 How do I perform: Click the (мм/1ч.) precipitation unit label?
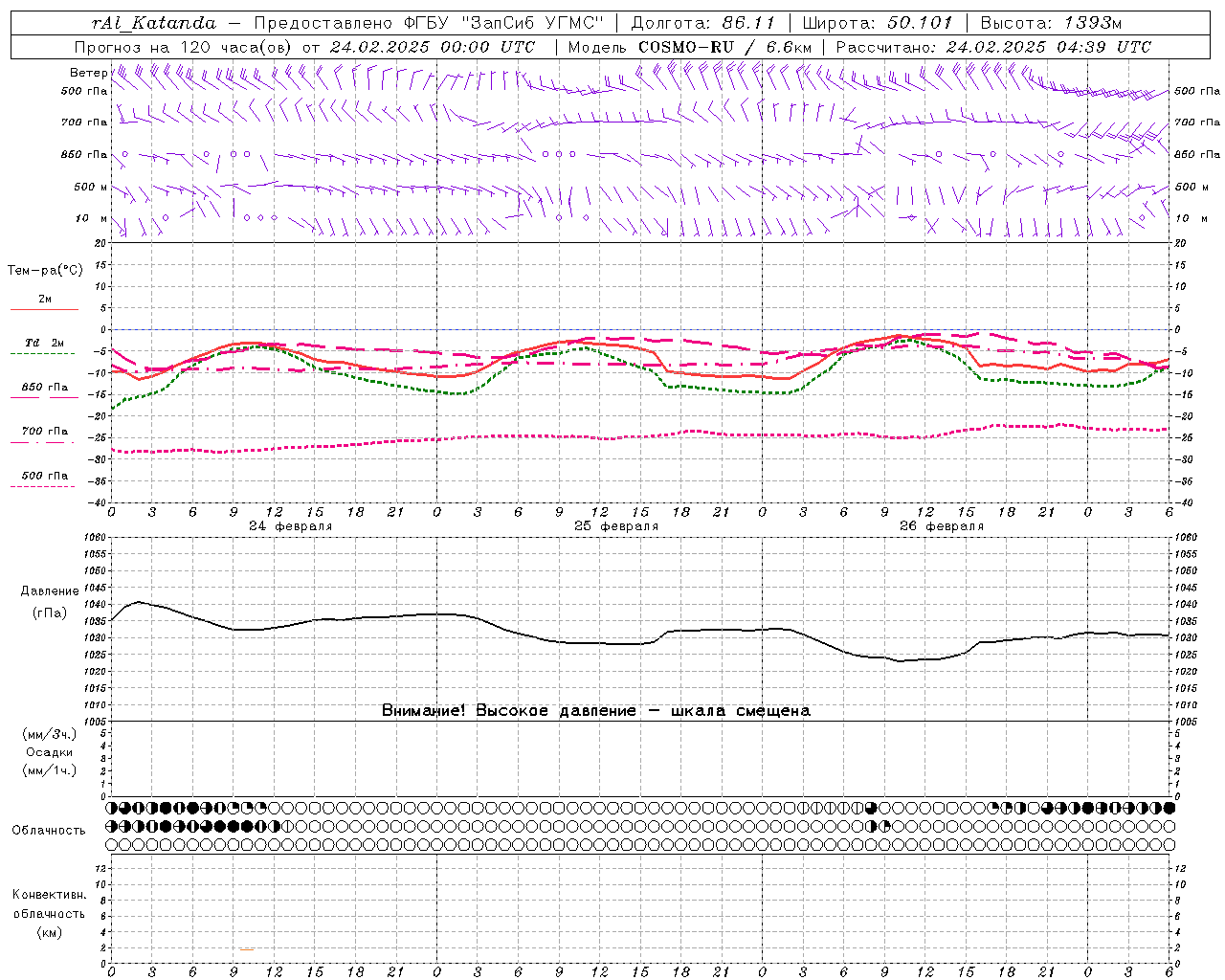50,770
